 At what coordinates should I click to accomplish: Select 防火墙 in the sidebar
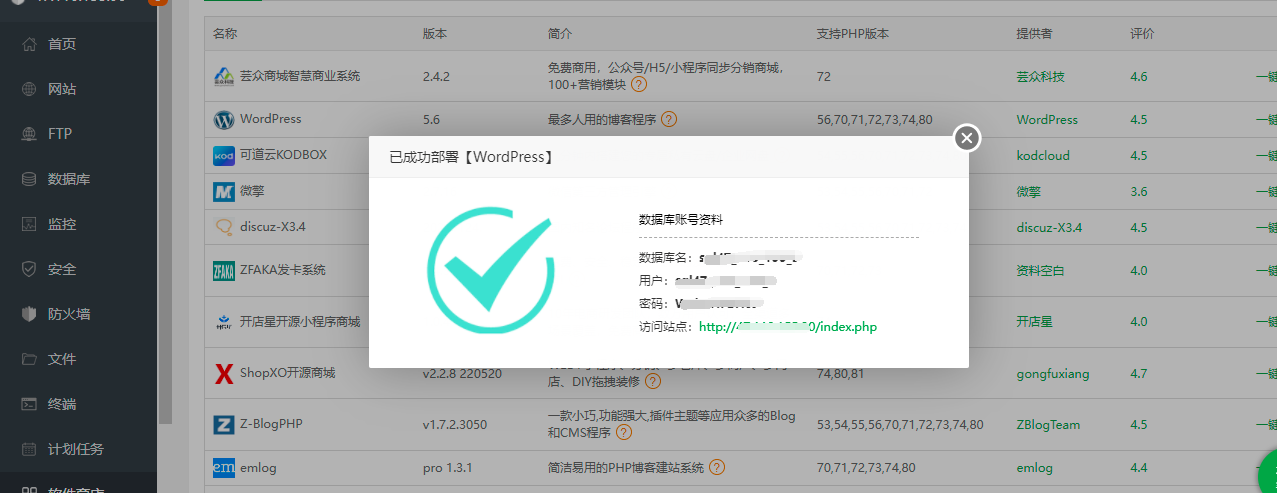tap(69, 314)
